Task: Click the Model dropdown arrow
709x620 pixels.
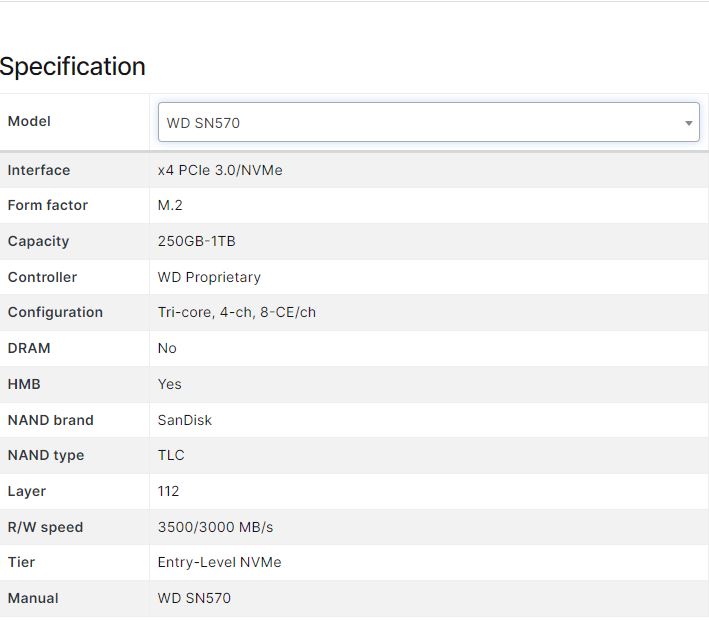Action: 688,123
